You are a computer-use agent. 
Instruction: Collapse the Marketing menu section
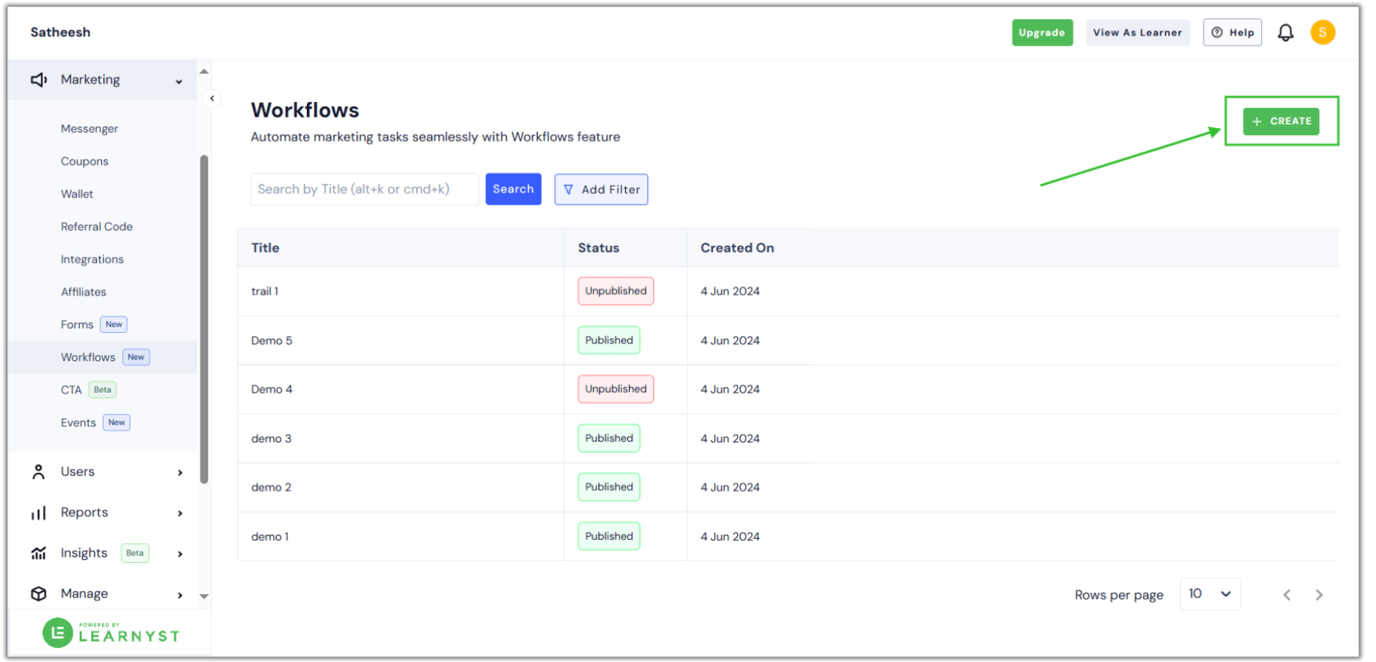179,81
